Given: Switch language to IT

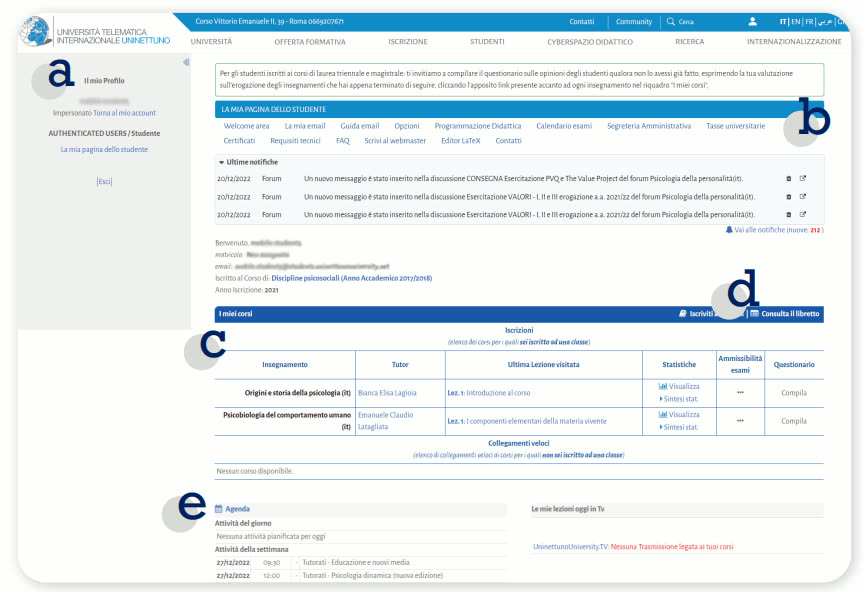Looking at the screenshot, I should (x=783, y=21).
